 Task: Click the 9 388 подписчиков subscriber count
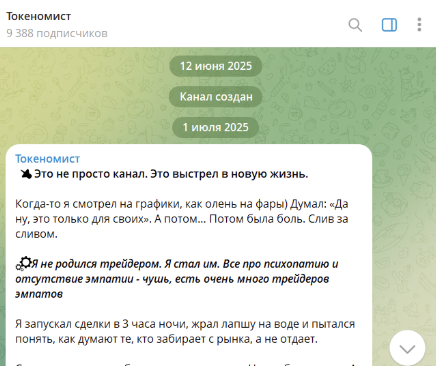57,33
